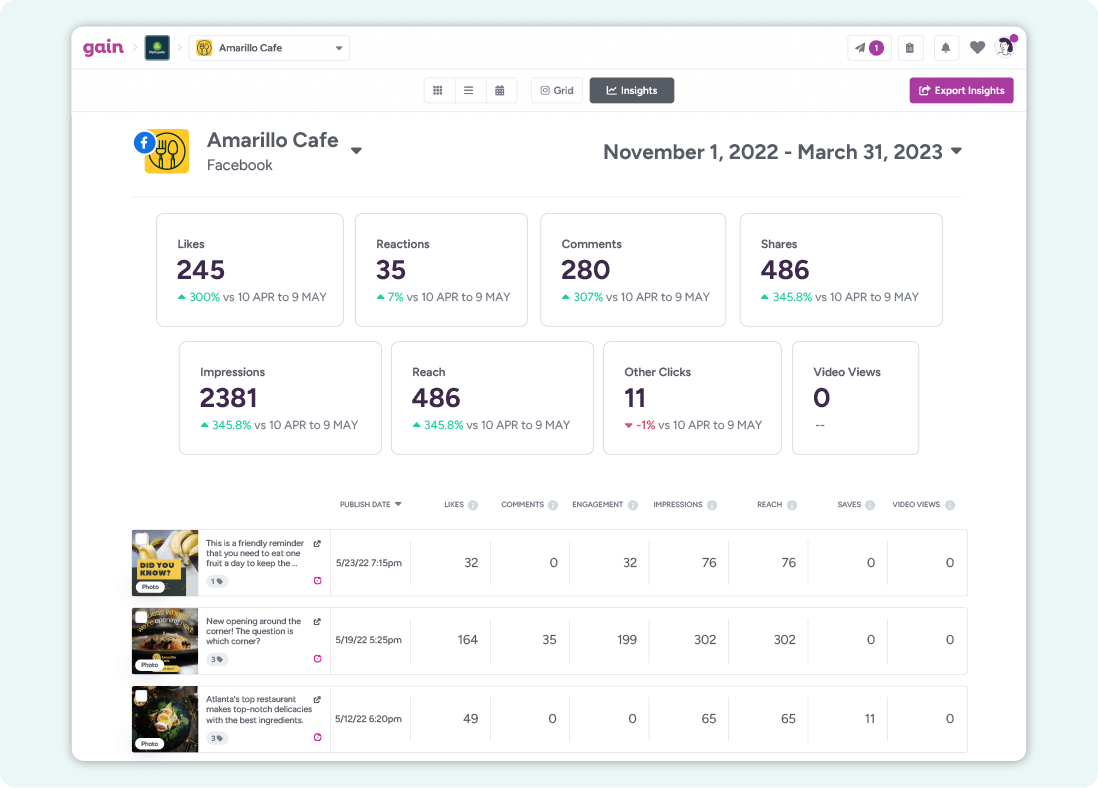Open the bananas Did You Know post thumbnail
Viewport: 1098px width, 788px height.
[x=165, y=563]
